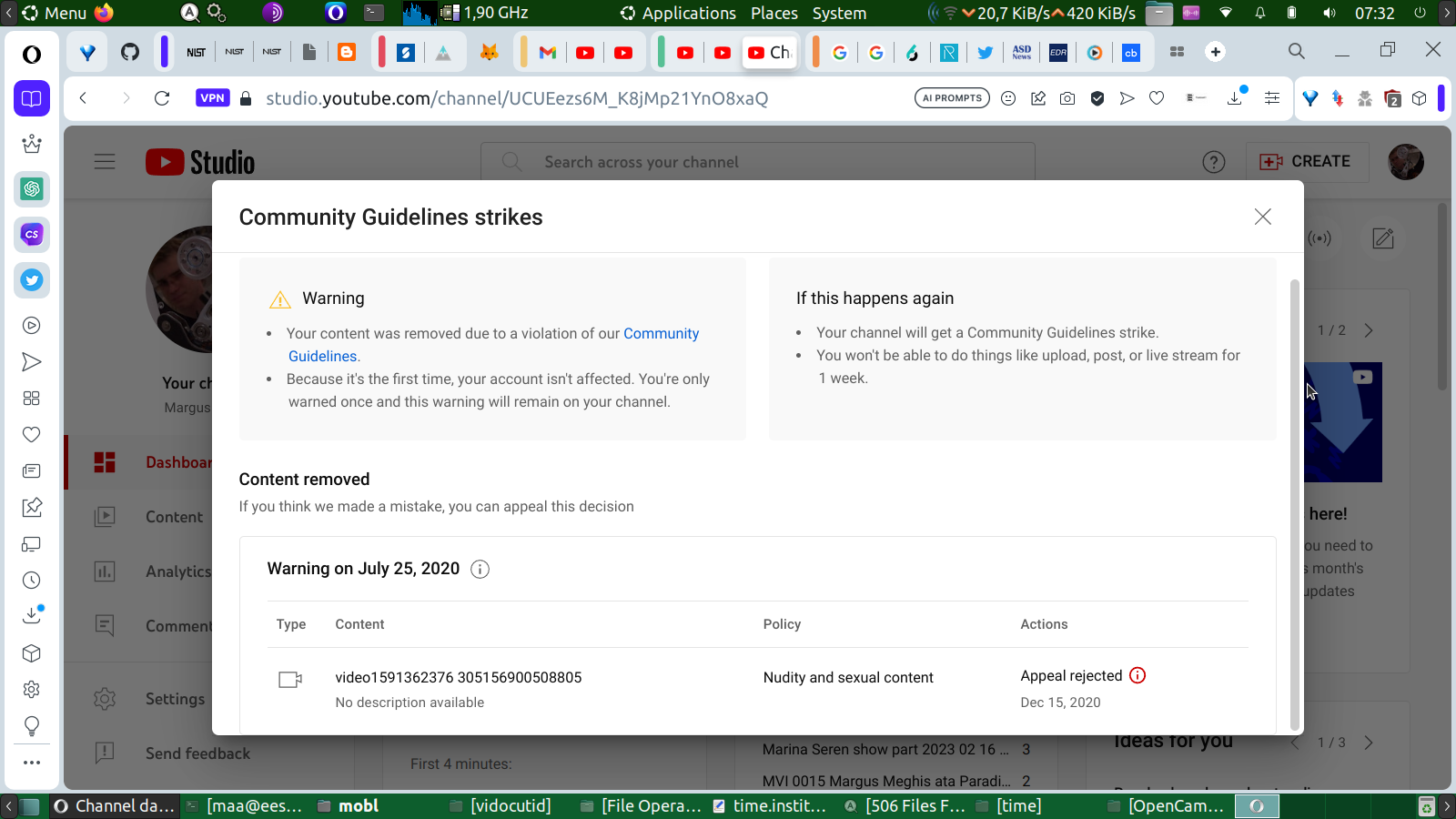Open the ad blocker shield icon
This screenshot has height=819, width=1456.
1097,98
